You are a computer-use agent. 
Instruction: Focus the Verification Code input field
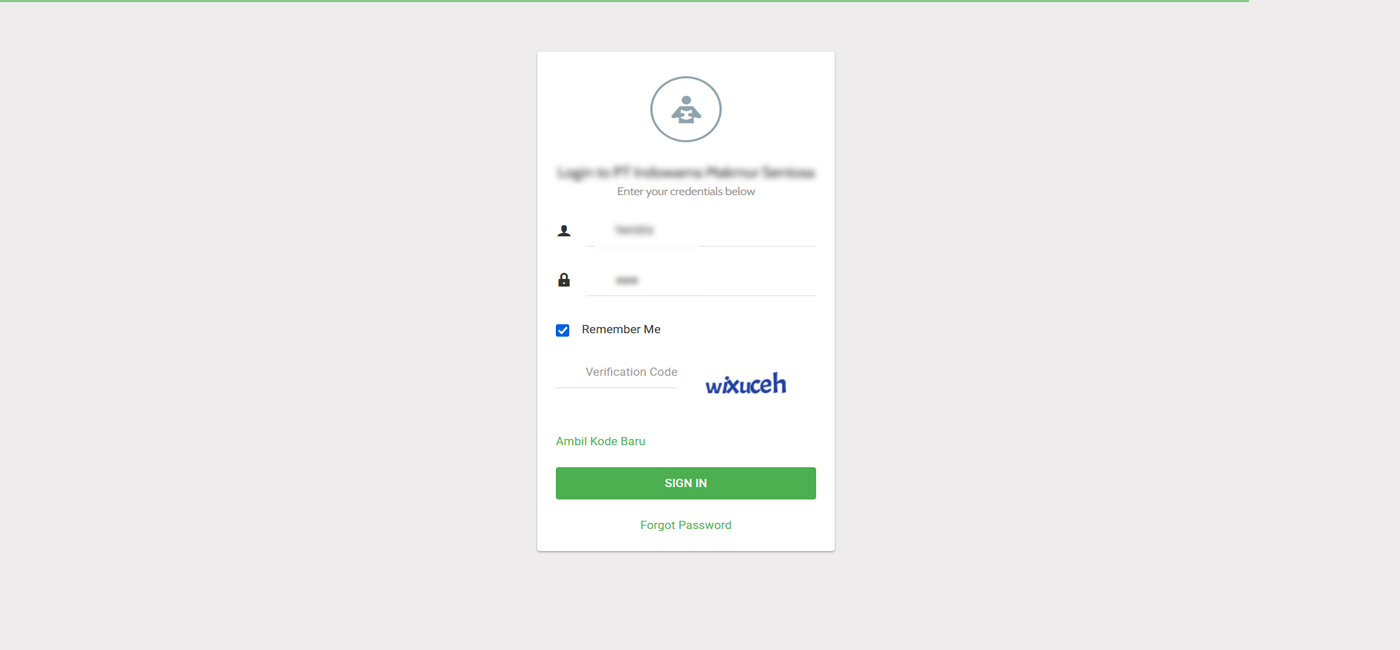tap(617, 372)
